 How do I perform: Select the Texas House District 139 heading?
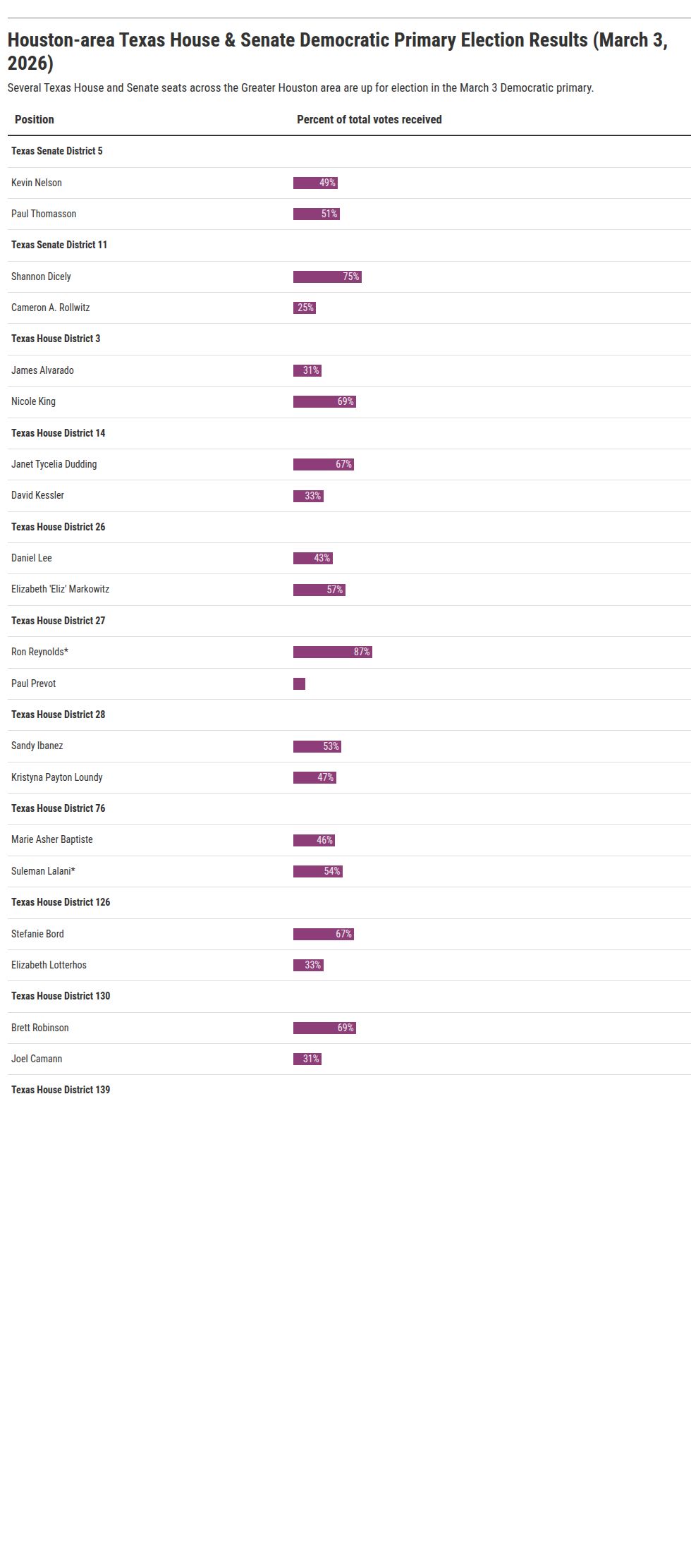61,1090
